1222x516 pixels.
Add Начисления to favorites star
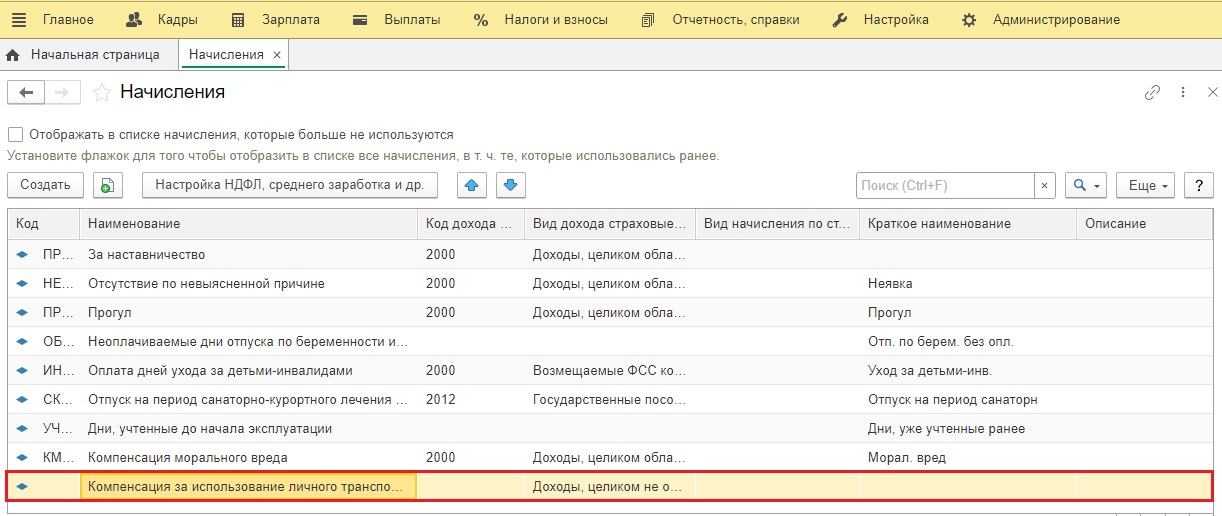click(101, 93)
